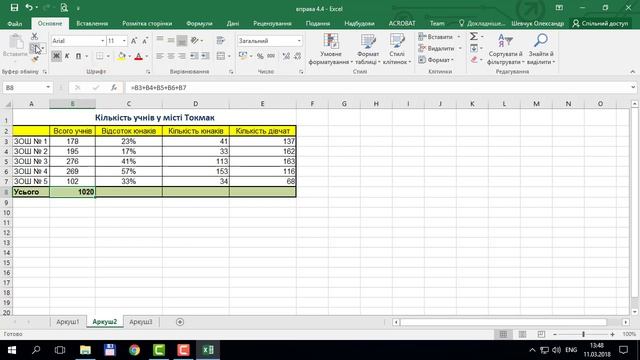Activate the Format Painter brush
The width and height of the screenshot is (640, 360).
point(35,60)
